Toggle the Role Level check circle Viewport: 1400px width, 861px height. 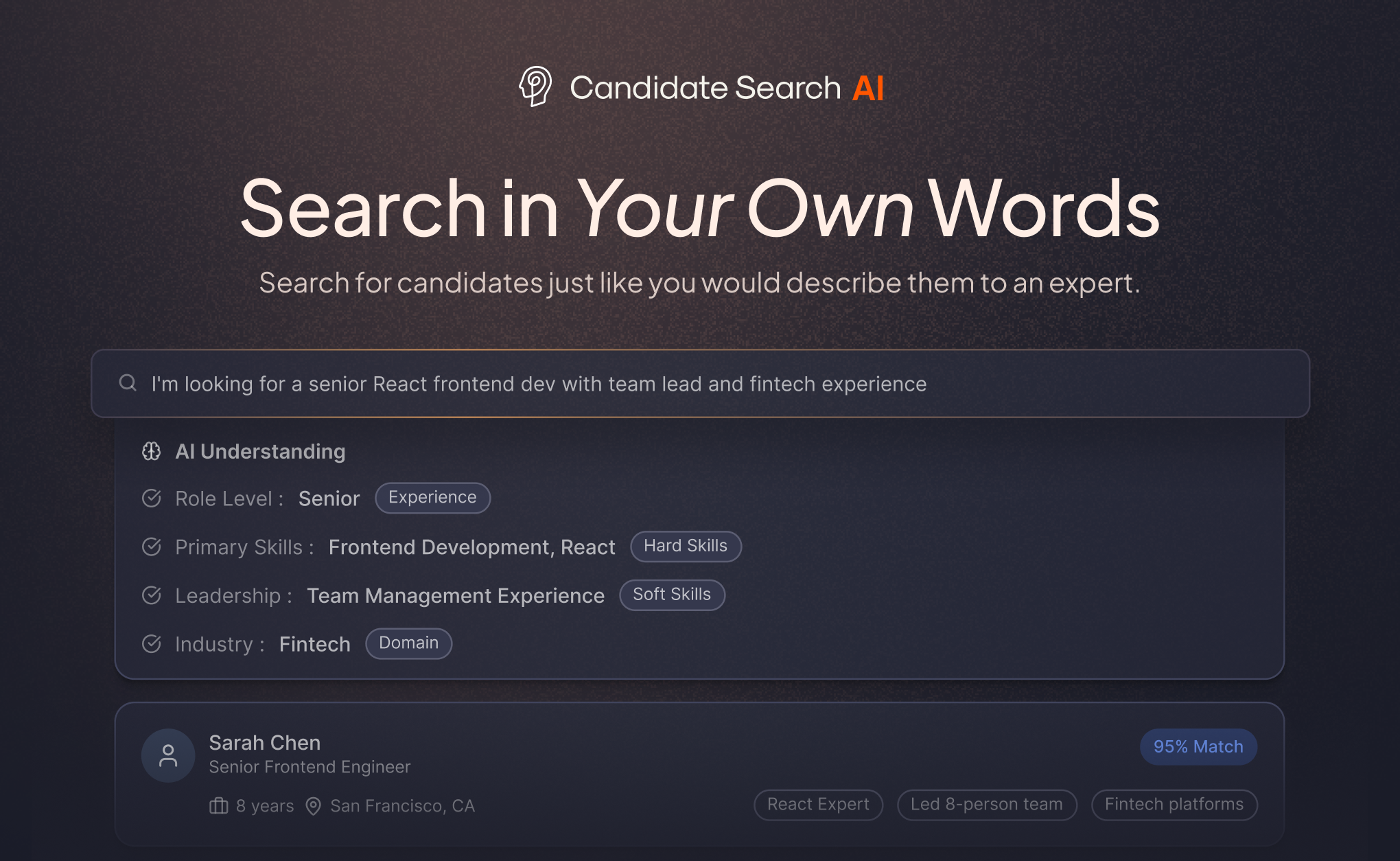pyautogui.click(x=151, y=498)
